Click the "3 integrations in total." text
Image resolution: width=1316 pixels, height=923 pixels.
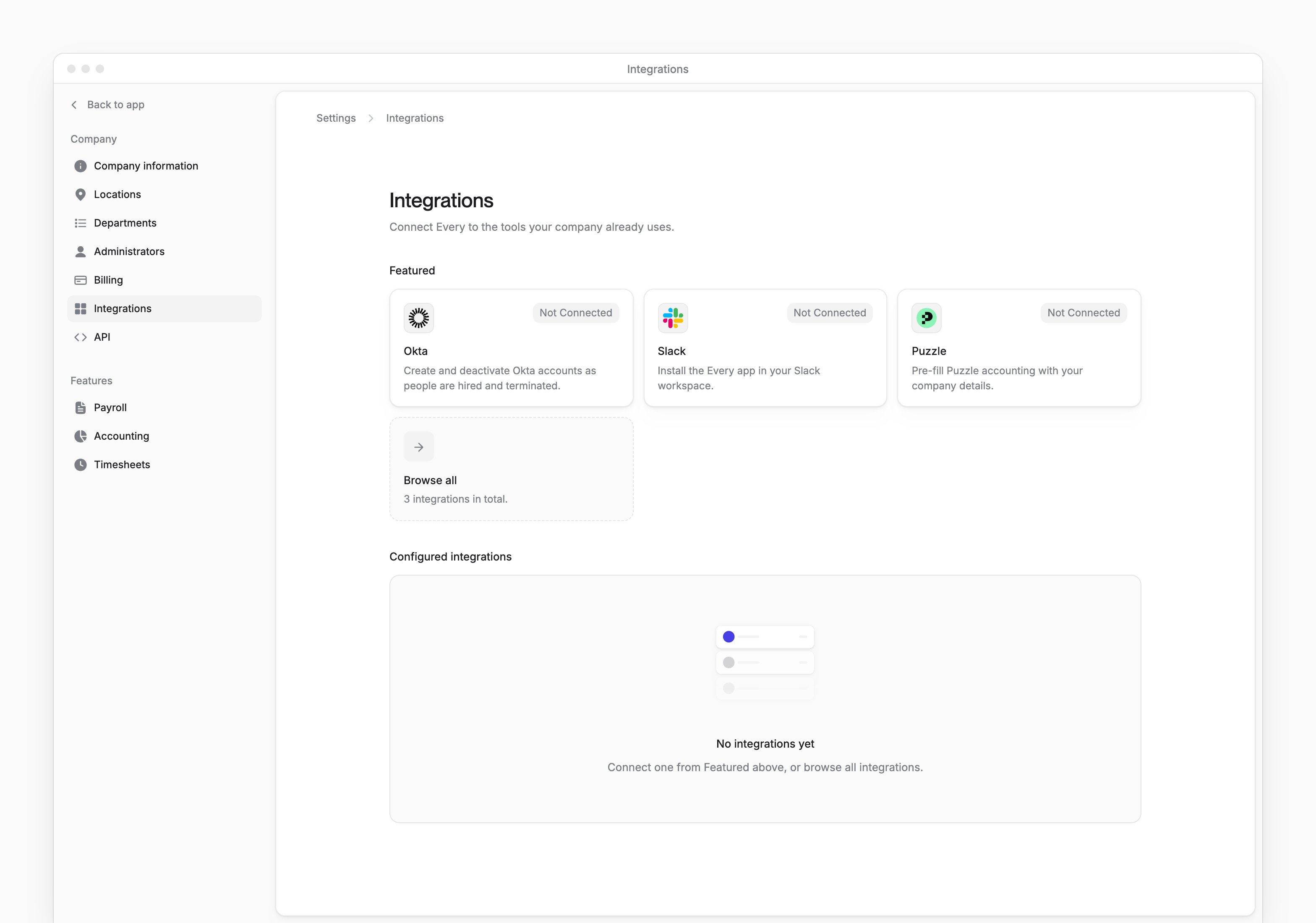(456, 499)
